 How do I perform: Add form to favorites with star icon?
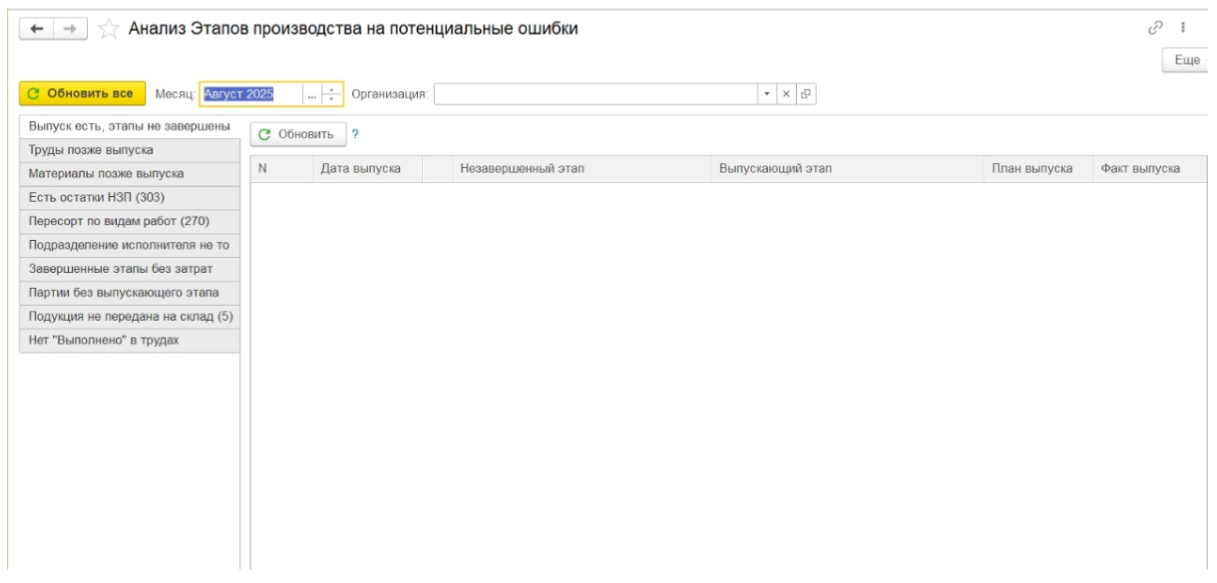pos(108,29)
